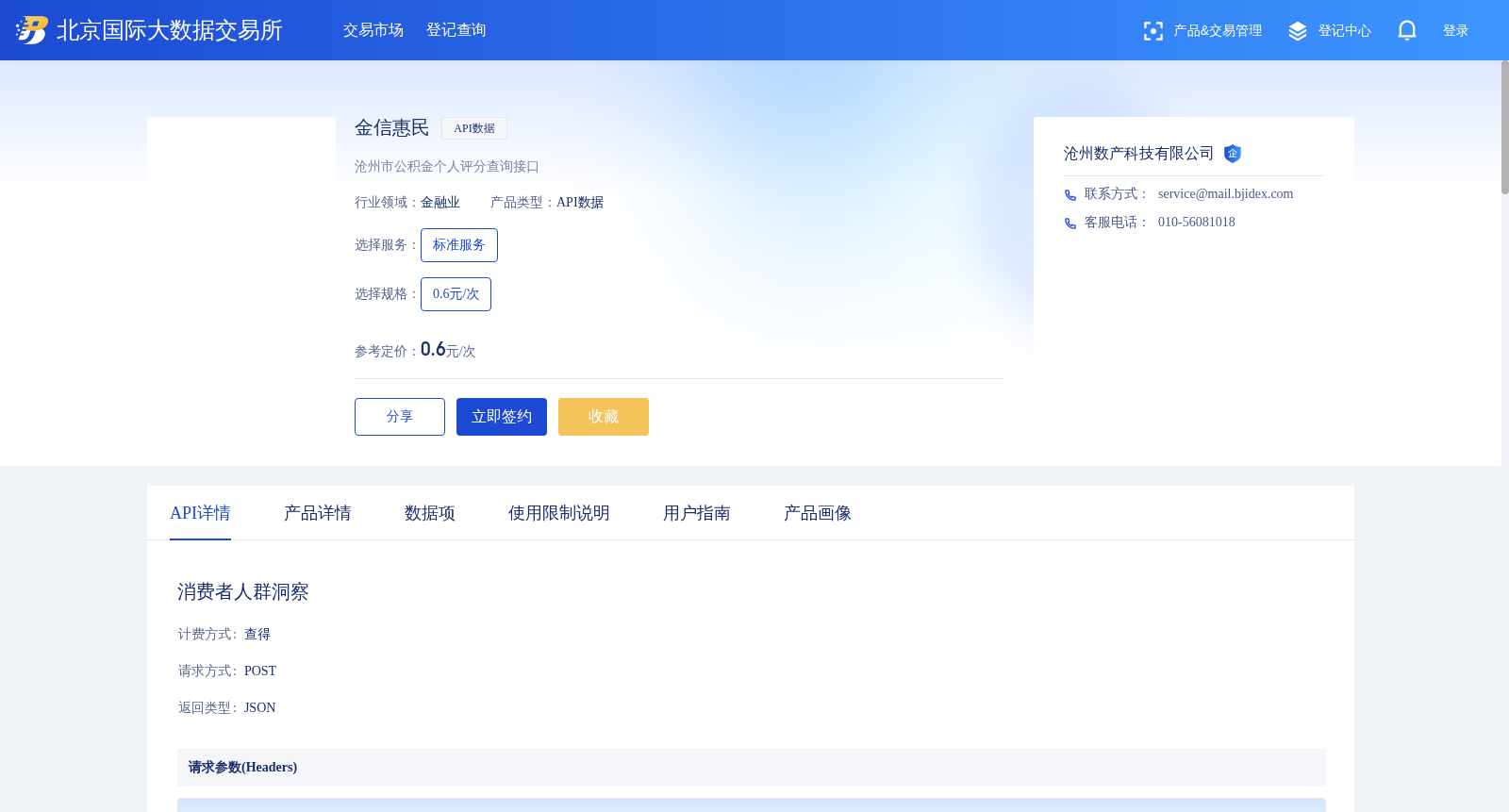Open 交易市场 in the top navigation
1509x812 pixels.
(373, 30)
